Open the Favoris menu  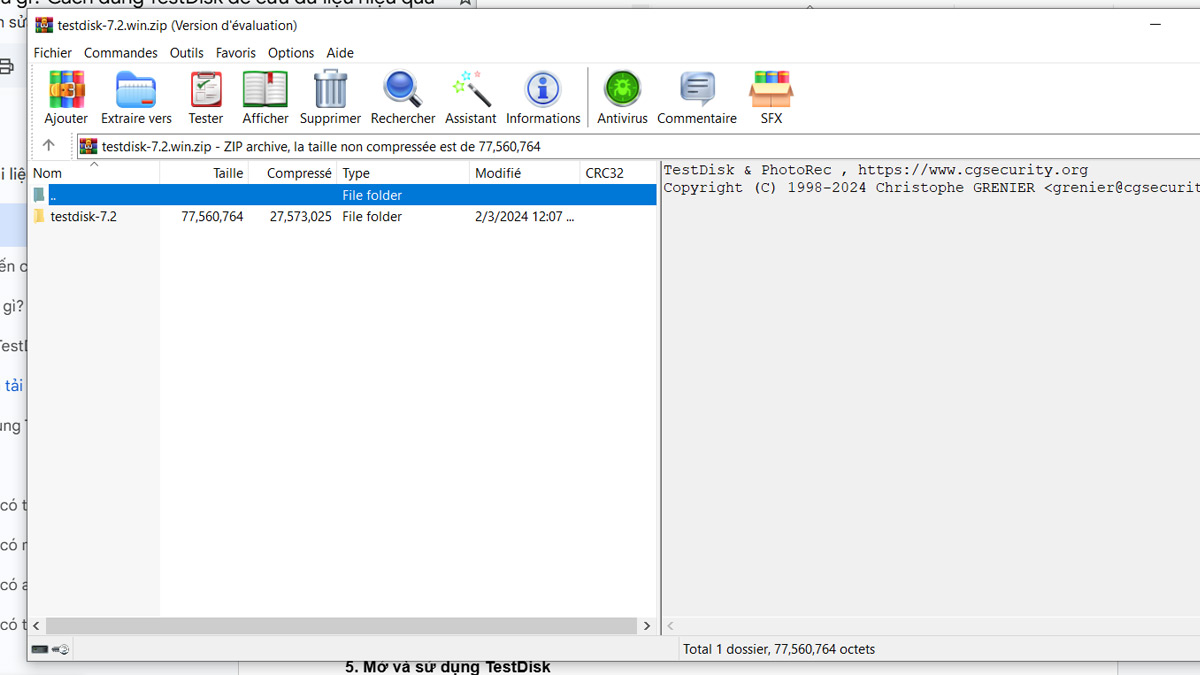click(x=236, y=53)
